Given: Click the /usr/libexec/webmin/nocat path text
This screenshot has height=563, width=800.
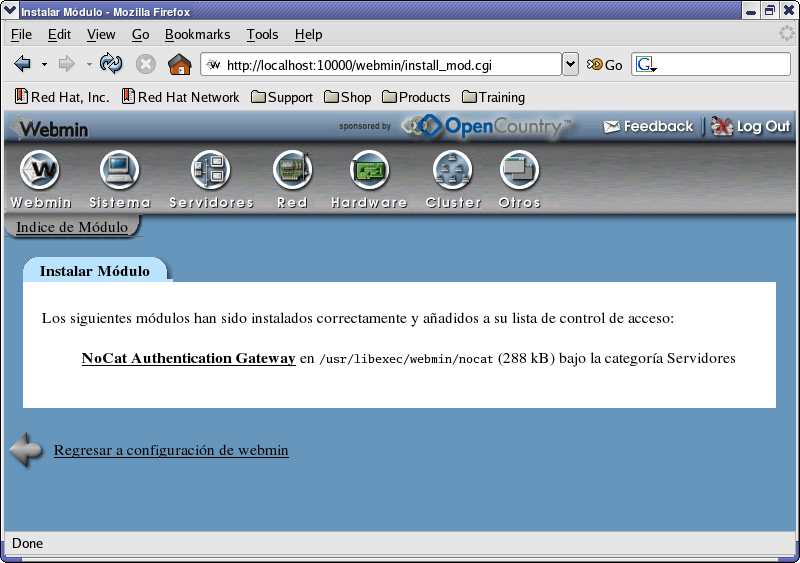Looking at the screenshot, I should pyautogui.click(x=406, y=359).
